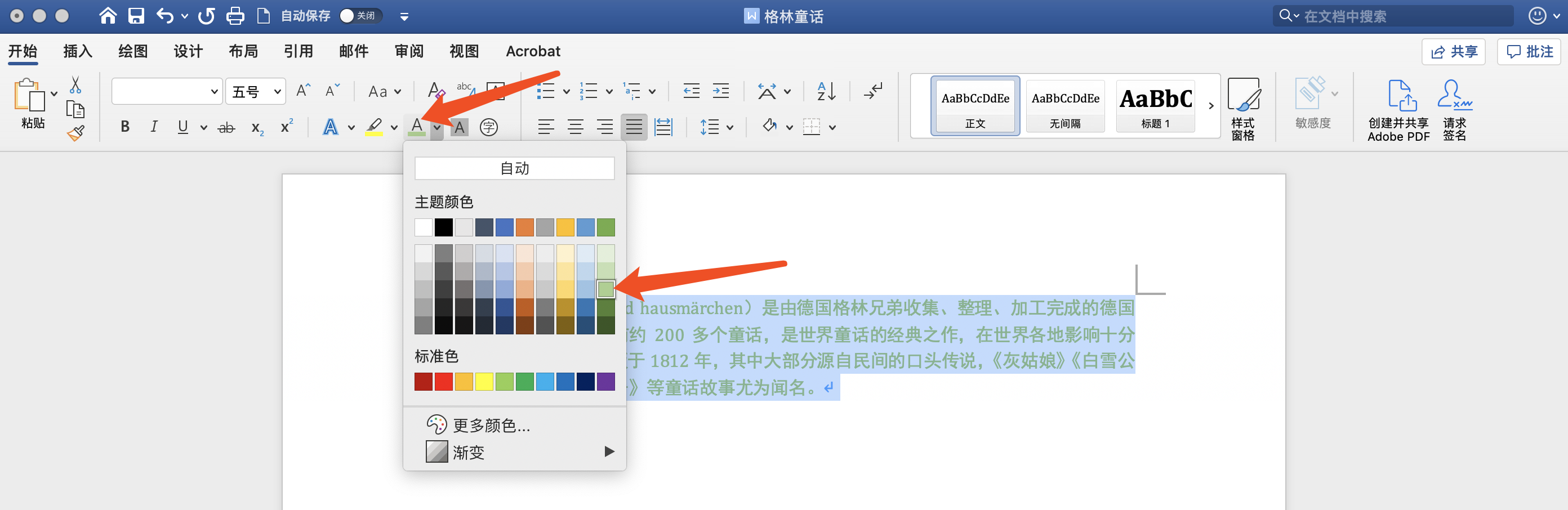This screenshot has width=1568, height=510.
Task: Click the Share (共享) button
Action: click(1453, 52)
